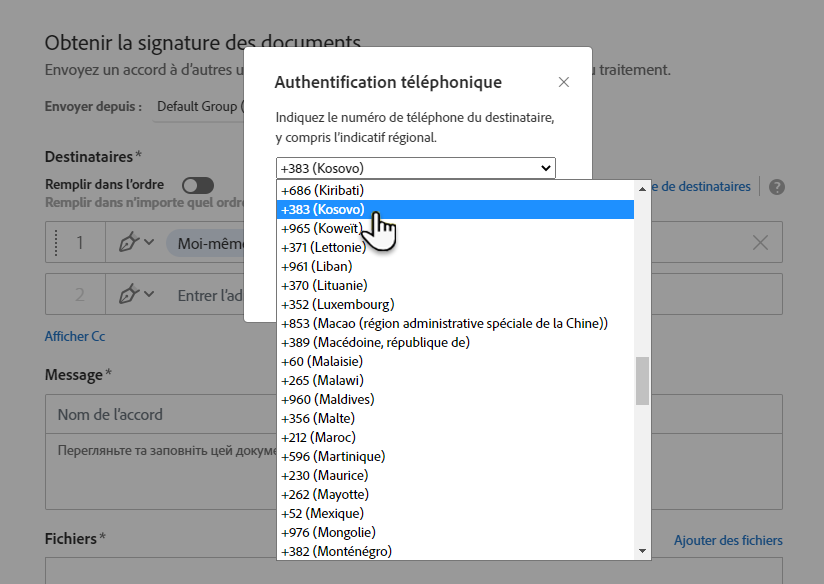Remove recipient 1 with the X icon

[x=760, y=243]
